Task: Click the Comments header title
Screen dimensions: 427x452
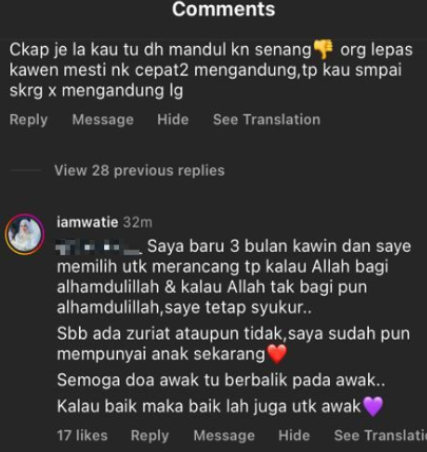Action: [x=223, y=9]
